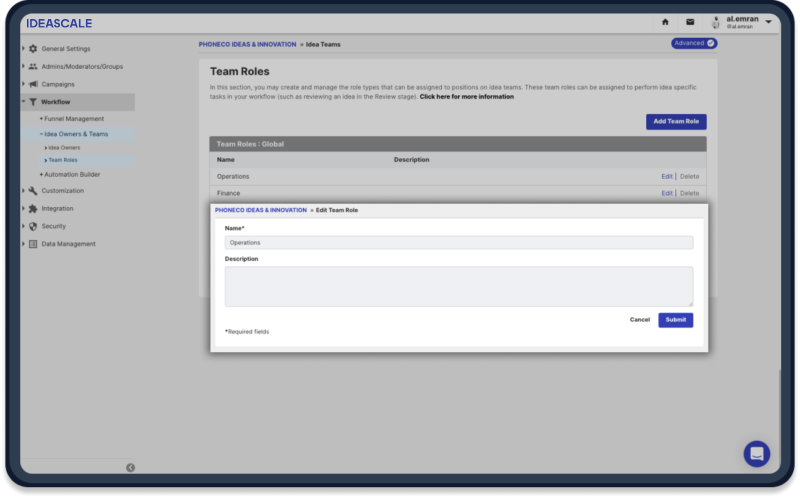Open the messages envelope icon
Screen dimensions: 800x498
pyautogui.click(x=690, y=22)
